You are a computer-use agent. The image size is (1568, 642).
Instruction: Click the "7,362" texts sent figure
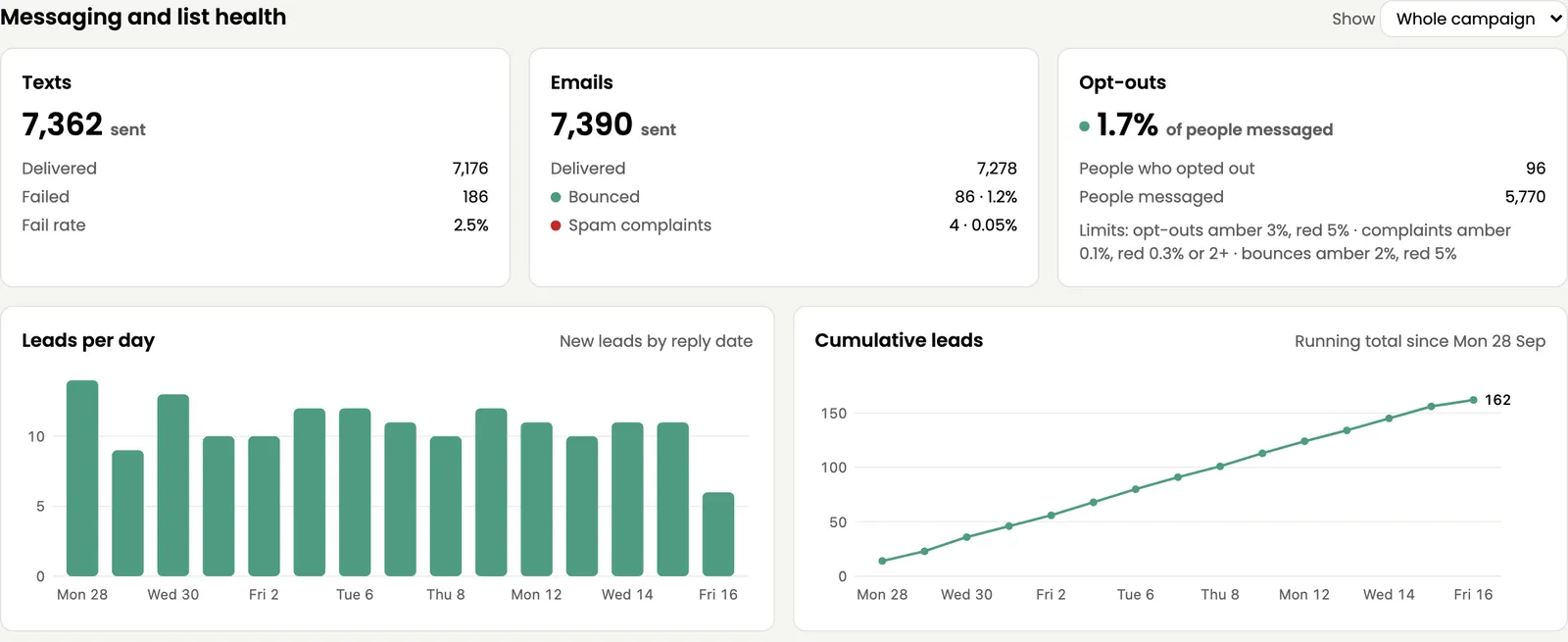(63, 124)
